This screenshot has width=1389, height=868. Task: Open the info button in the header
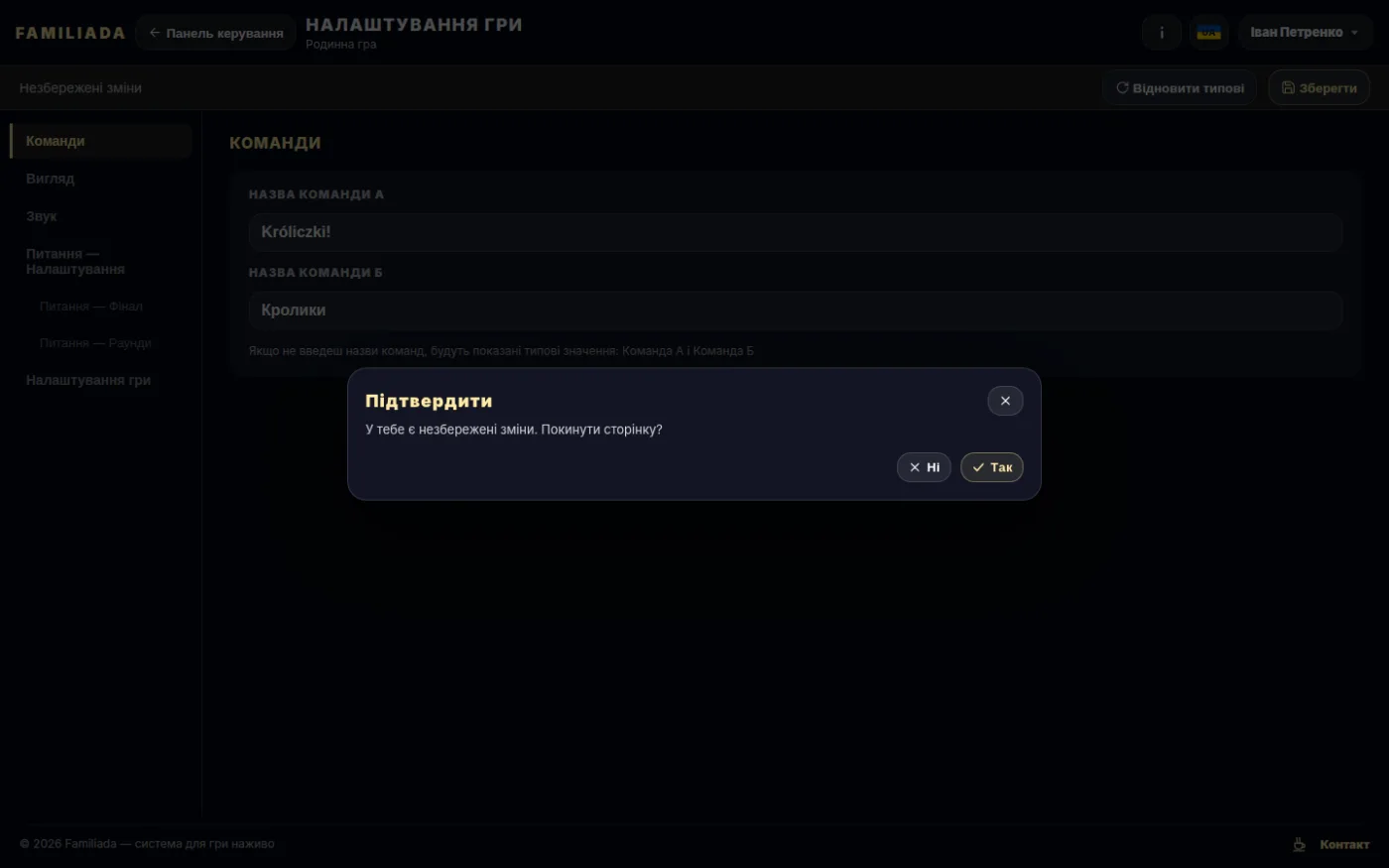1162,33
